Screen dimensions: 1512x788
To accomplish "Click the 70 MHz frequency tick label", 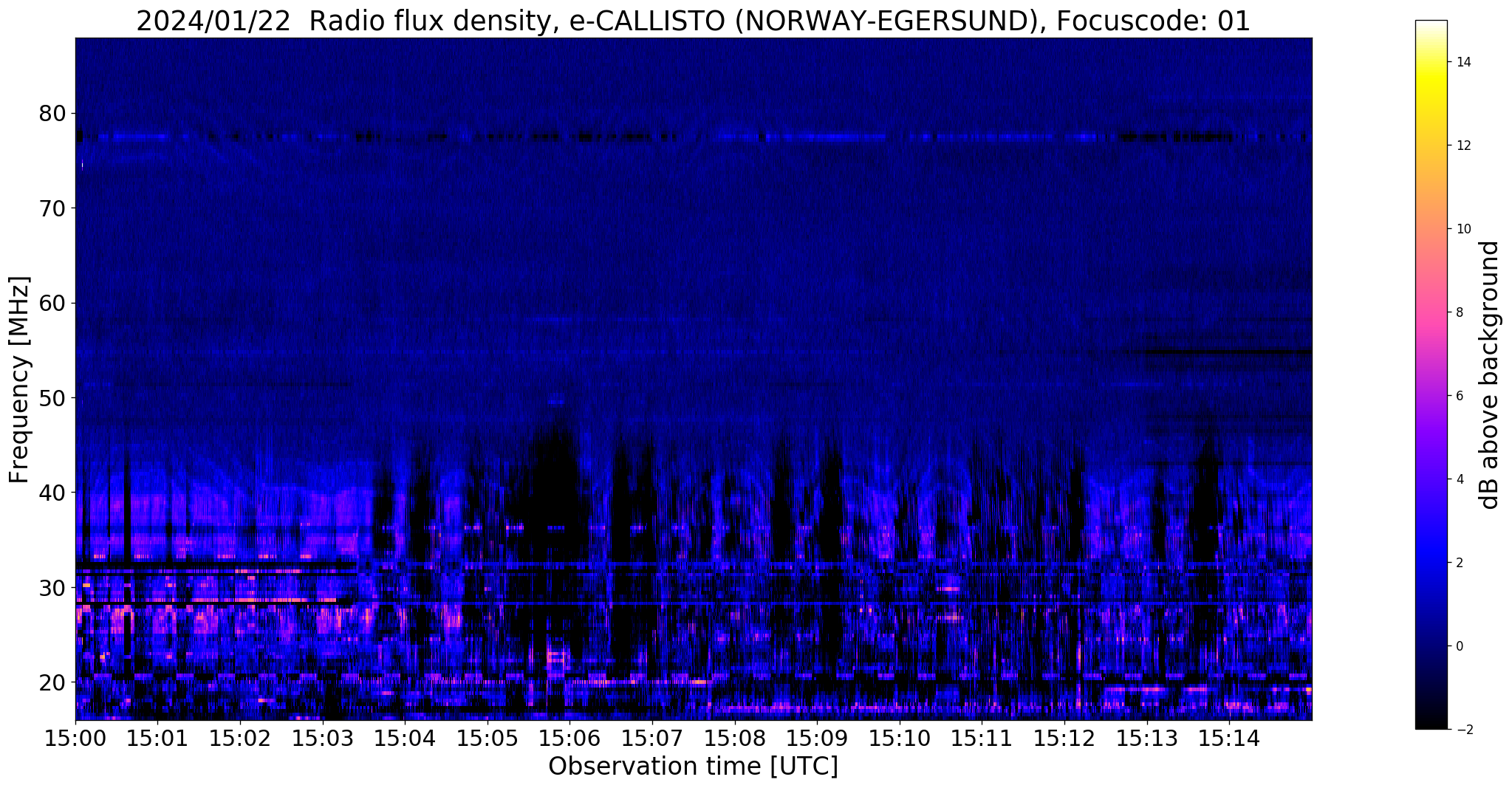I will click(x=52, y=208).
